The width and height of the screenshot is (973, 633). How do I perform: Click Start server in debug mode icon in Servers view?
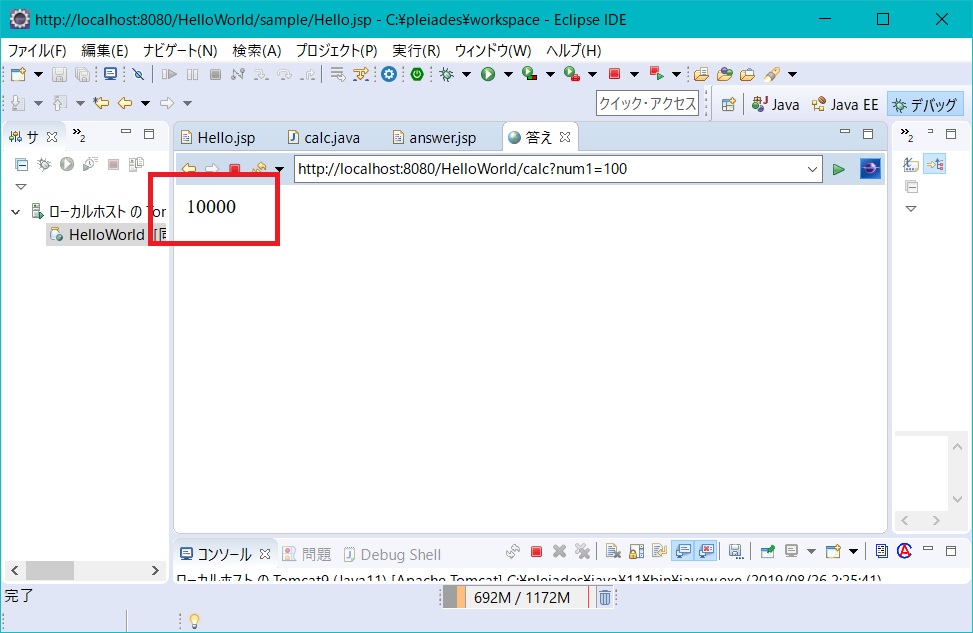point(44,164)
